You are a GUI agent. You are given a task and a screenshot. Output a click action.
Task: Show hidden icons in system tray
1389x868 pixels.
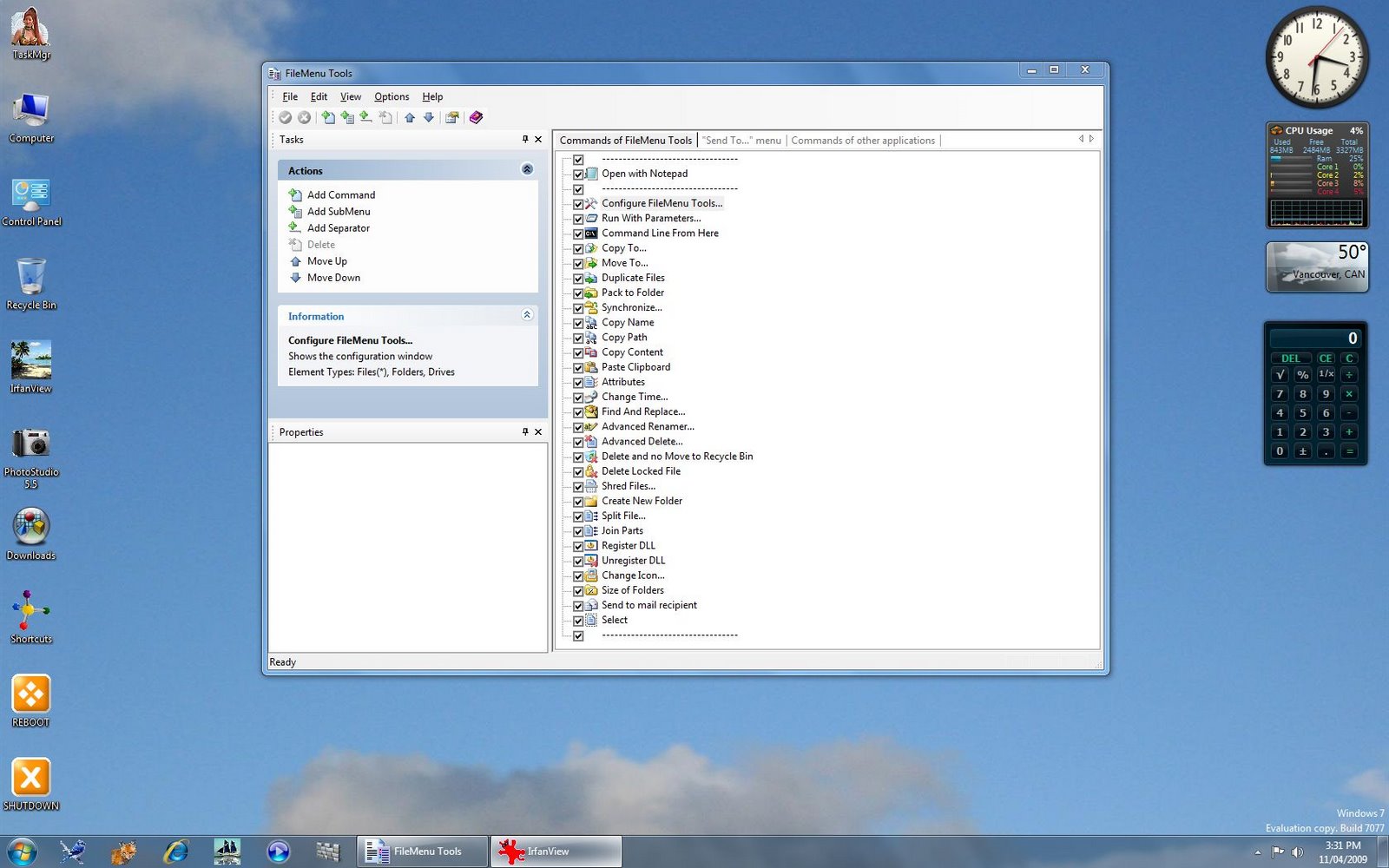1258,852
